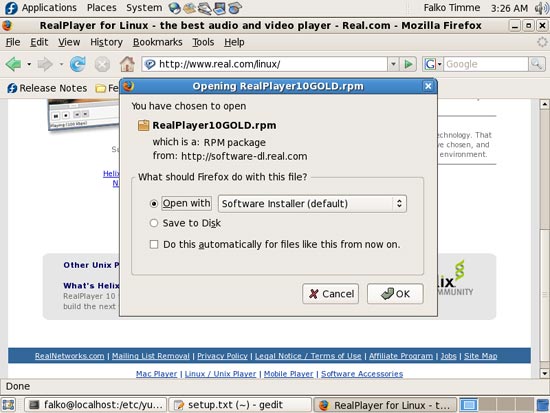Open the Google search engine selector

tap(433, 64)
